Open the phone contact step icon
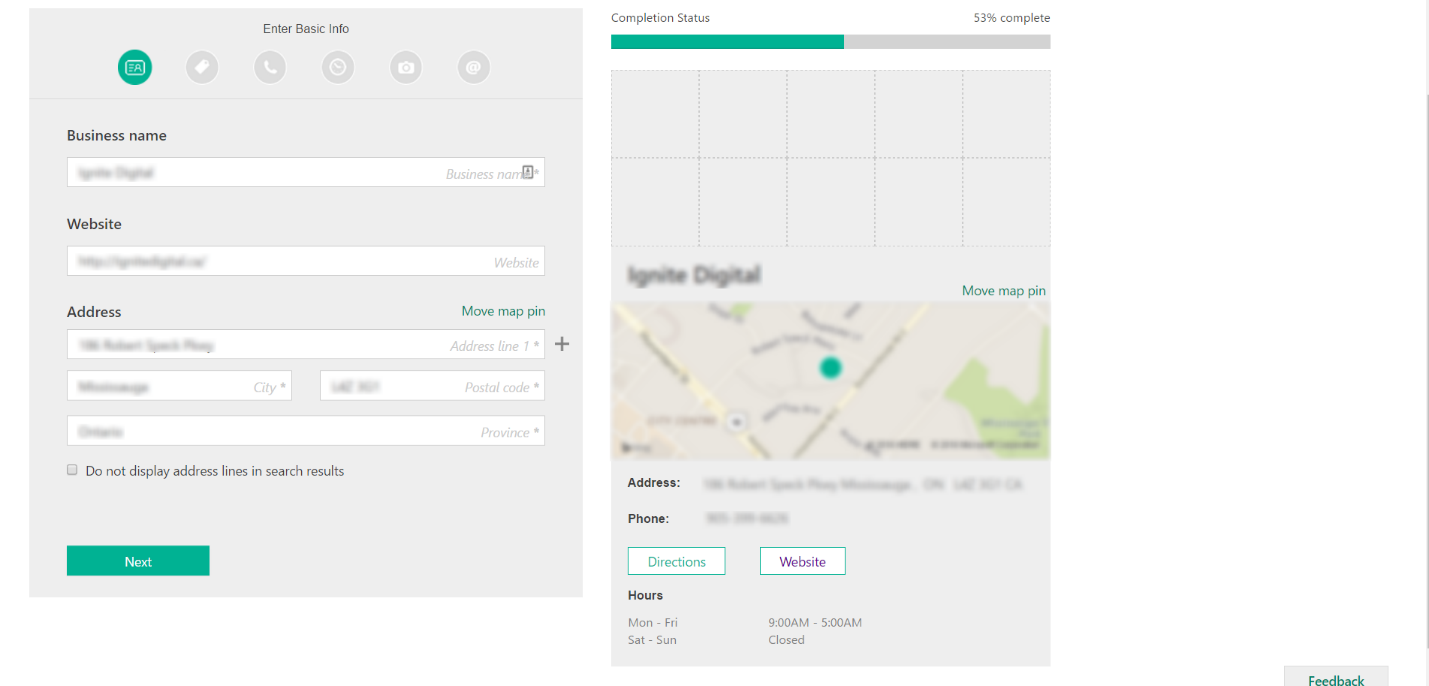The width and height of the screenshot is (1429, 686). pyautogui.click(x=270, y=67)
